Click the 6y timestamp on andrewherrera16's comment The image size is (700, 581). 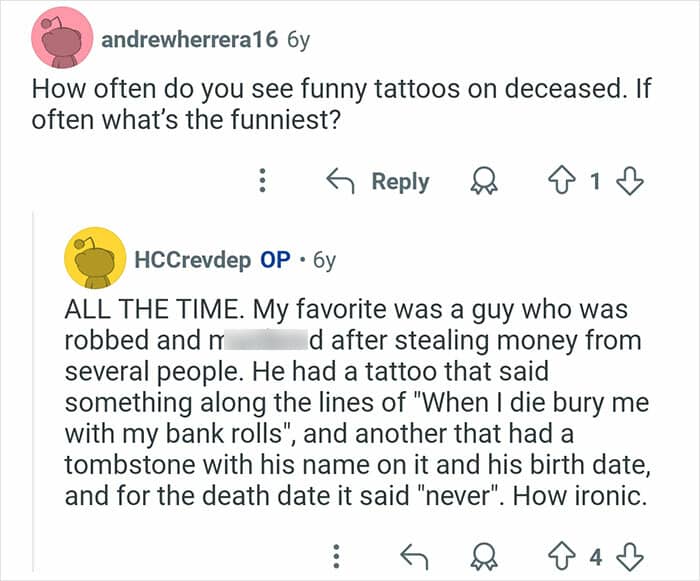pyautogui.click(x=298, y=41)
